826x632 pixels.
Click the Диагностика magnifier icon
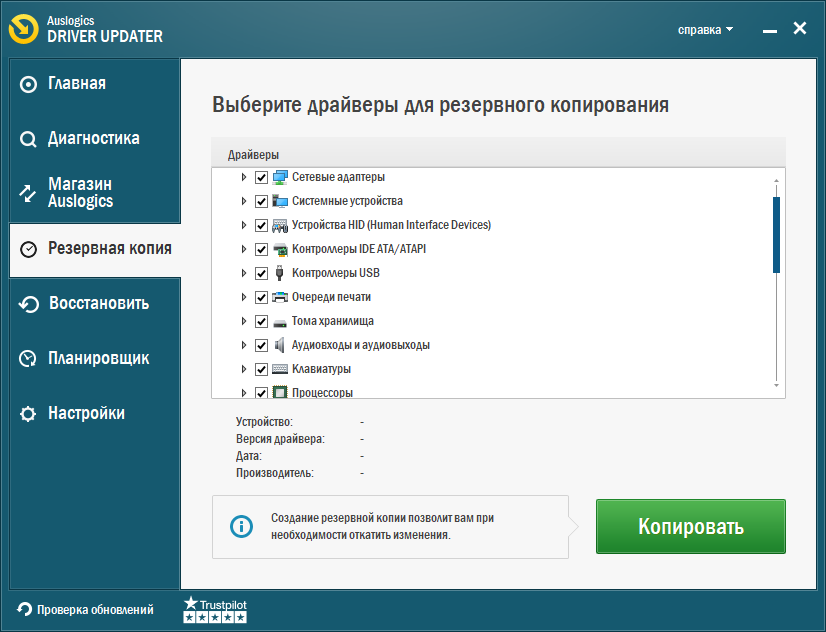[29, 139]
